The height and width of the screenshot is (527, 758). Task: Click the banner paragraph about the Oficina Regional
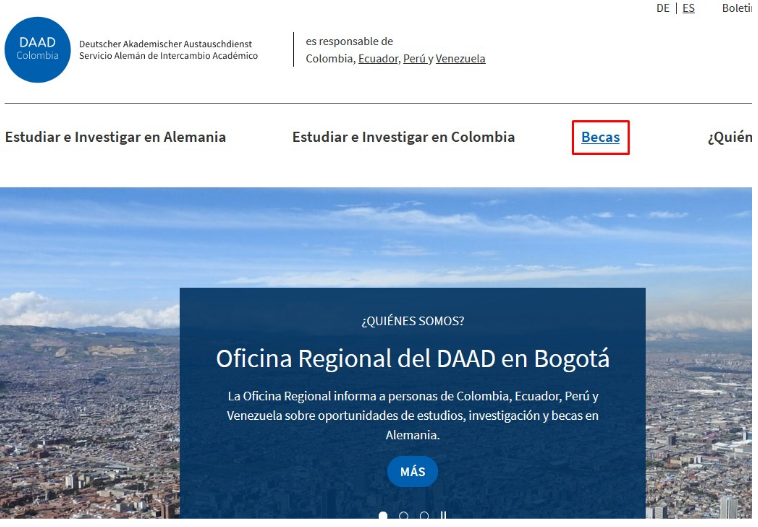click(x=413, y=416)
